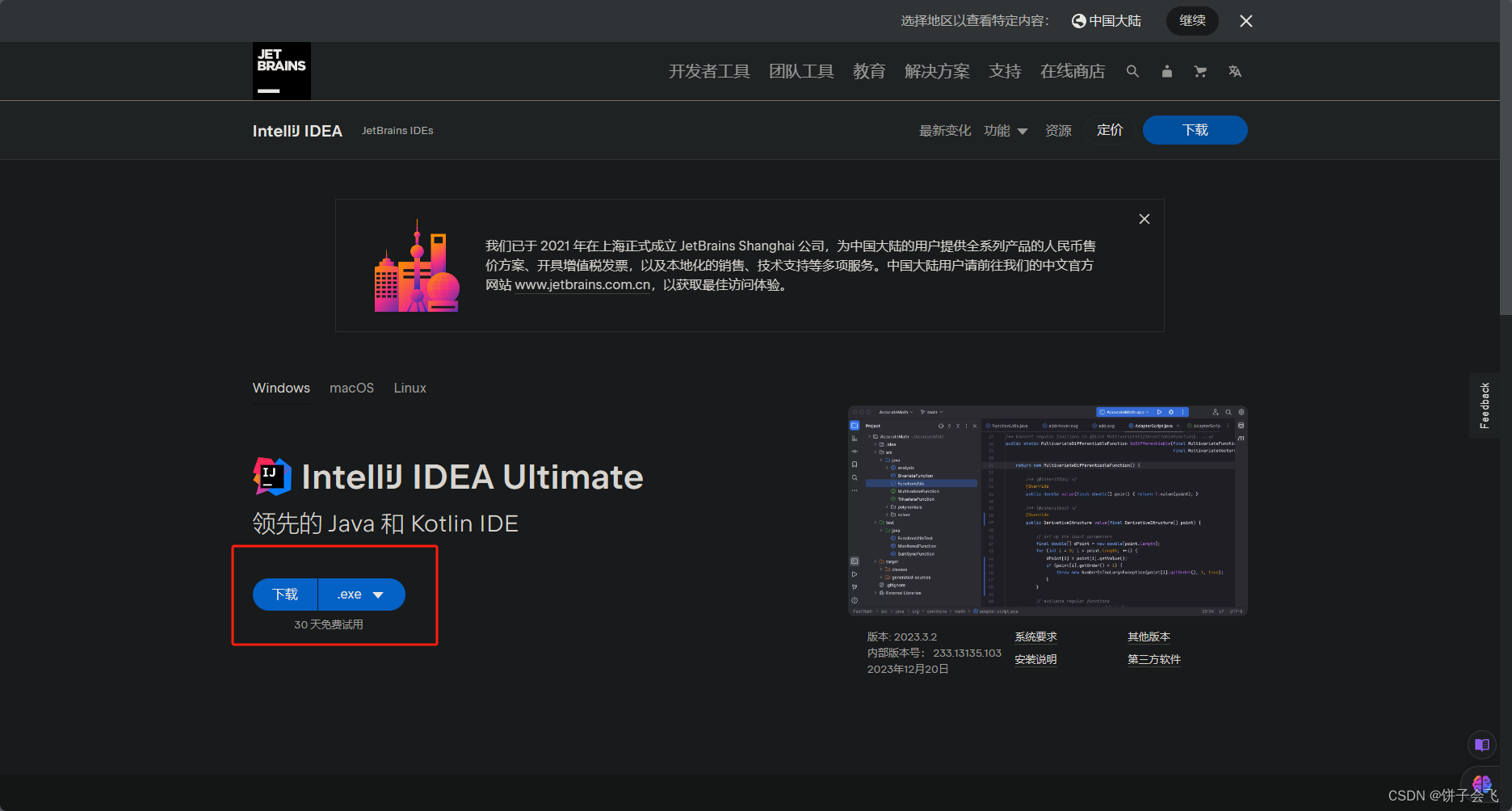The height and width of the screenshot is (811, 1512).
Task: Open the 解决方案 menu
Action: click(937, 71)
